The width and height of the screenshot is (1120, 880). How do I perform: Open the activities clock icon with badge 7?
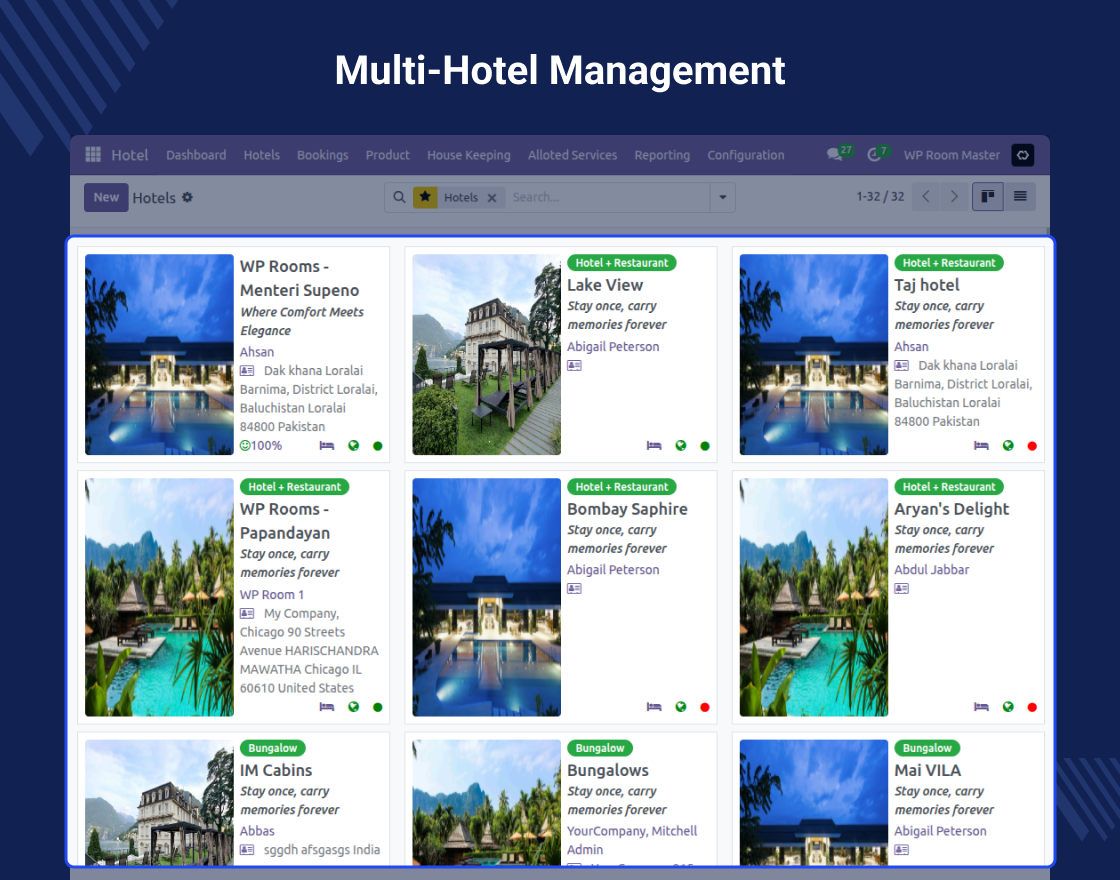click(x=875, y=155)
